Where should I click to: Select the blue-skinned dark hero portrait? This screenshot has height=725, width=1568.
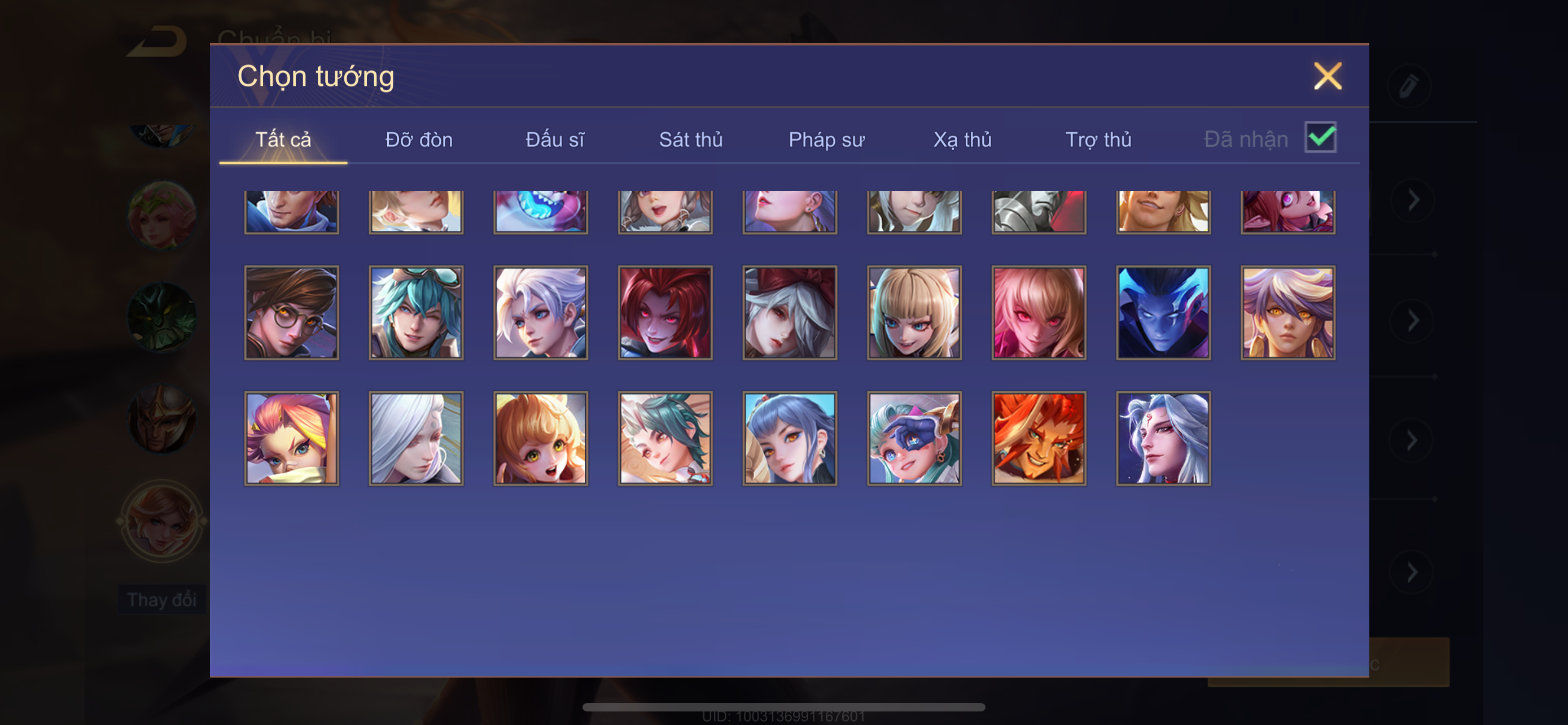point(1163,313)
